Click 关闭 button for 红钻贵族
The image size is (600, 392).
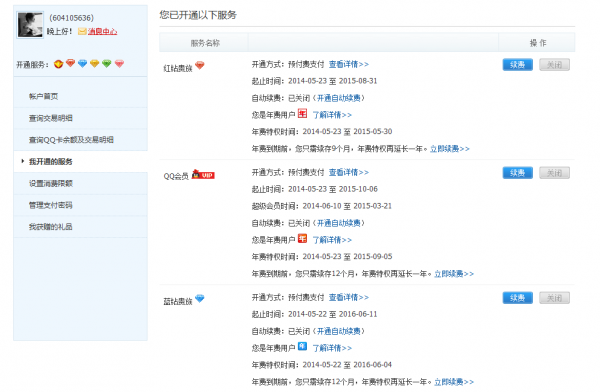[554, 65]
